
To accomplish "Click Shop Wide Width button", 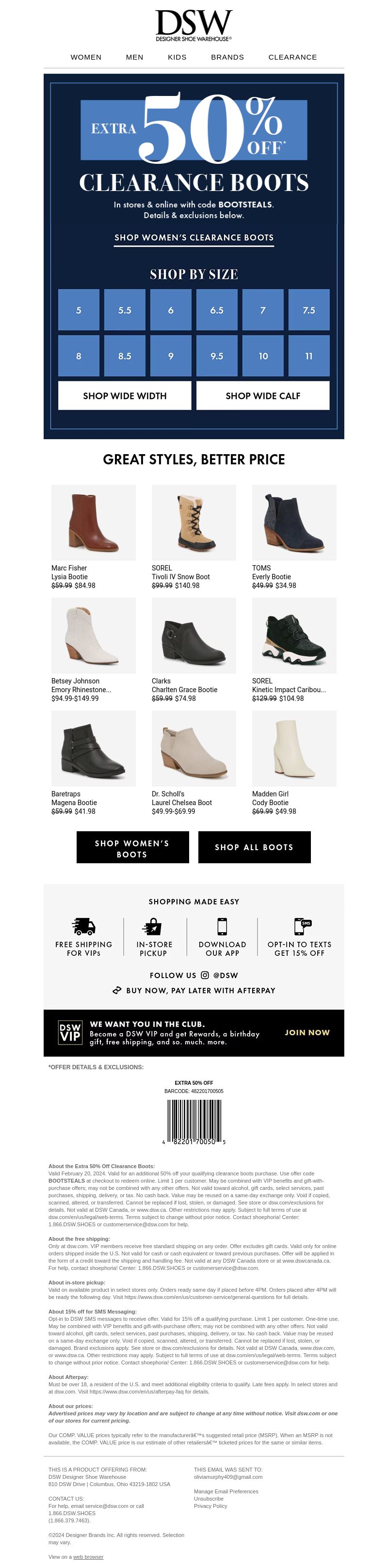I will point(125,396).
